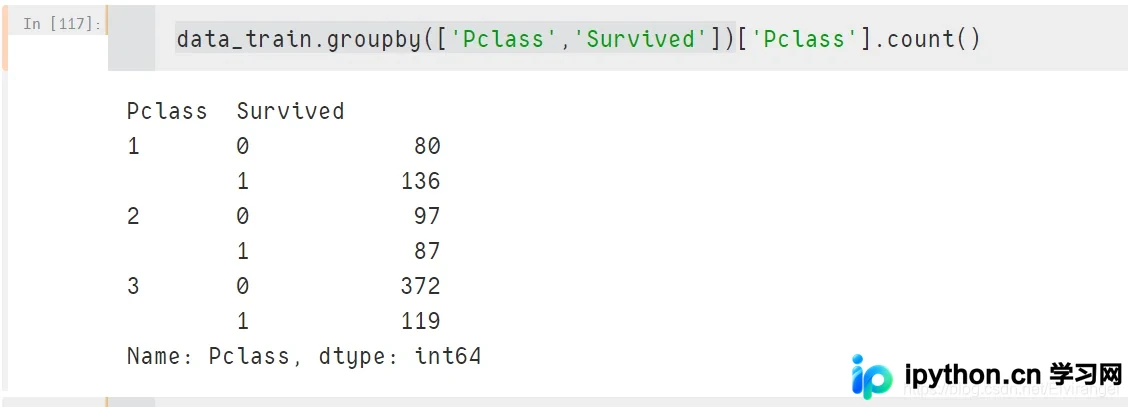
Task: Click the value 136 in the output
Action: click(x=421, y=181)
